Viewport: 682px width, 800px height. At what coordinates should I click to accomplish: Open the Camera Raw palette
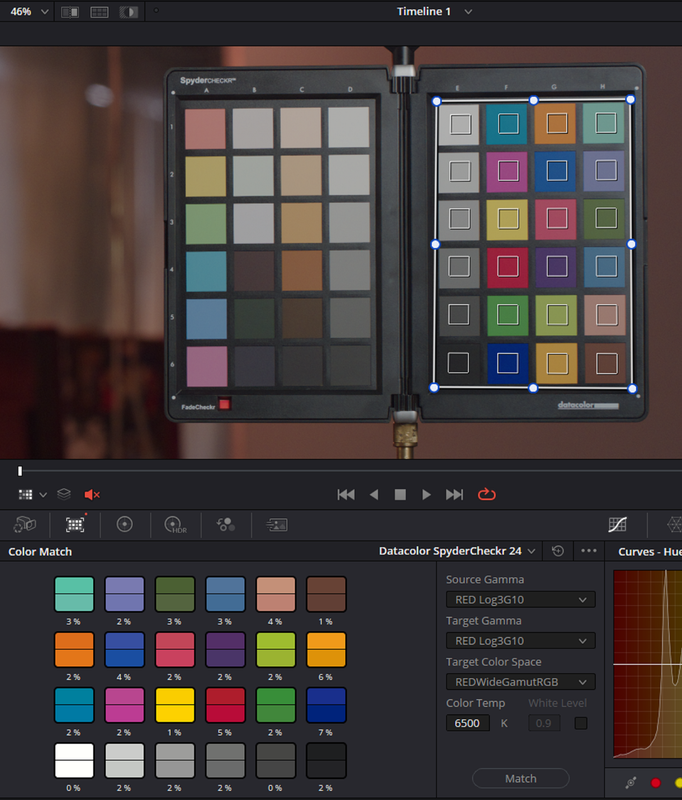24,524
